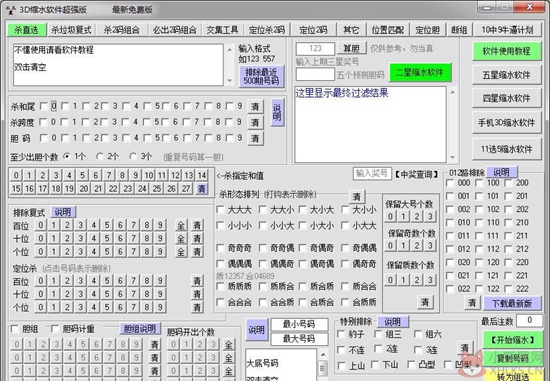Start filtering with 【开始缩水】
Screen dimensions: 550x381
pyautogui.click(x=512, y=340)
